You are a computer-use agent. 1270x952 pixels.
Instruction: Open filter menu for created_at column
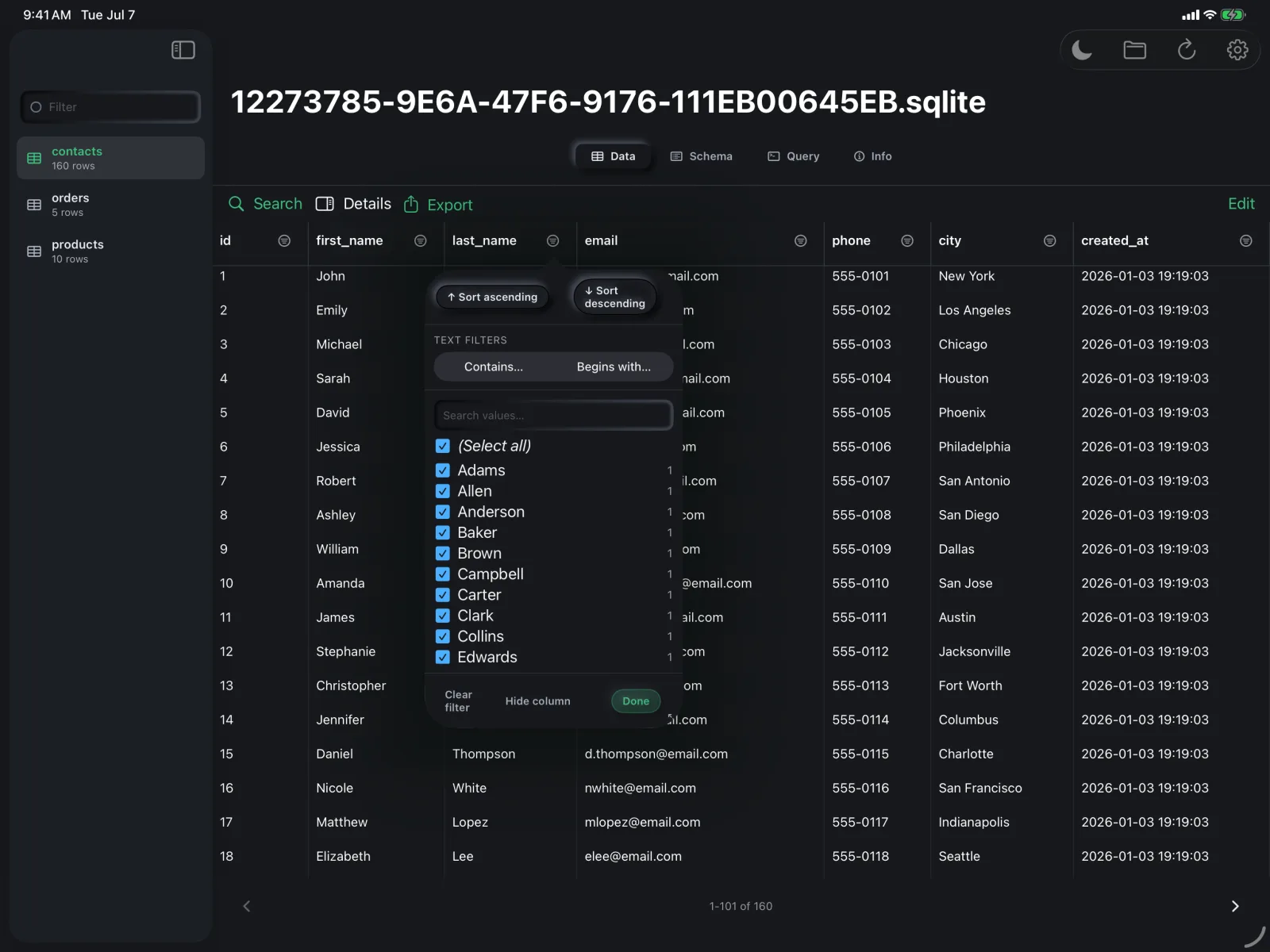click(x=1245, y=240)
